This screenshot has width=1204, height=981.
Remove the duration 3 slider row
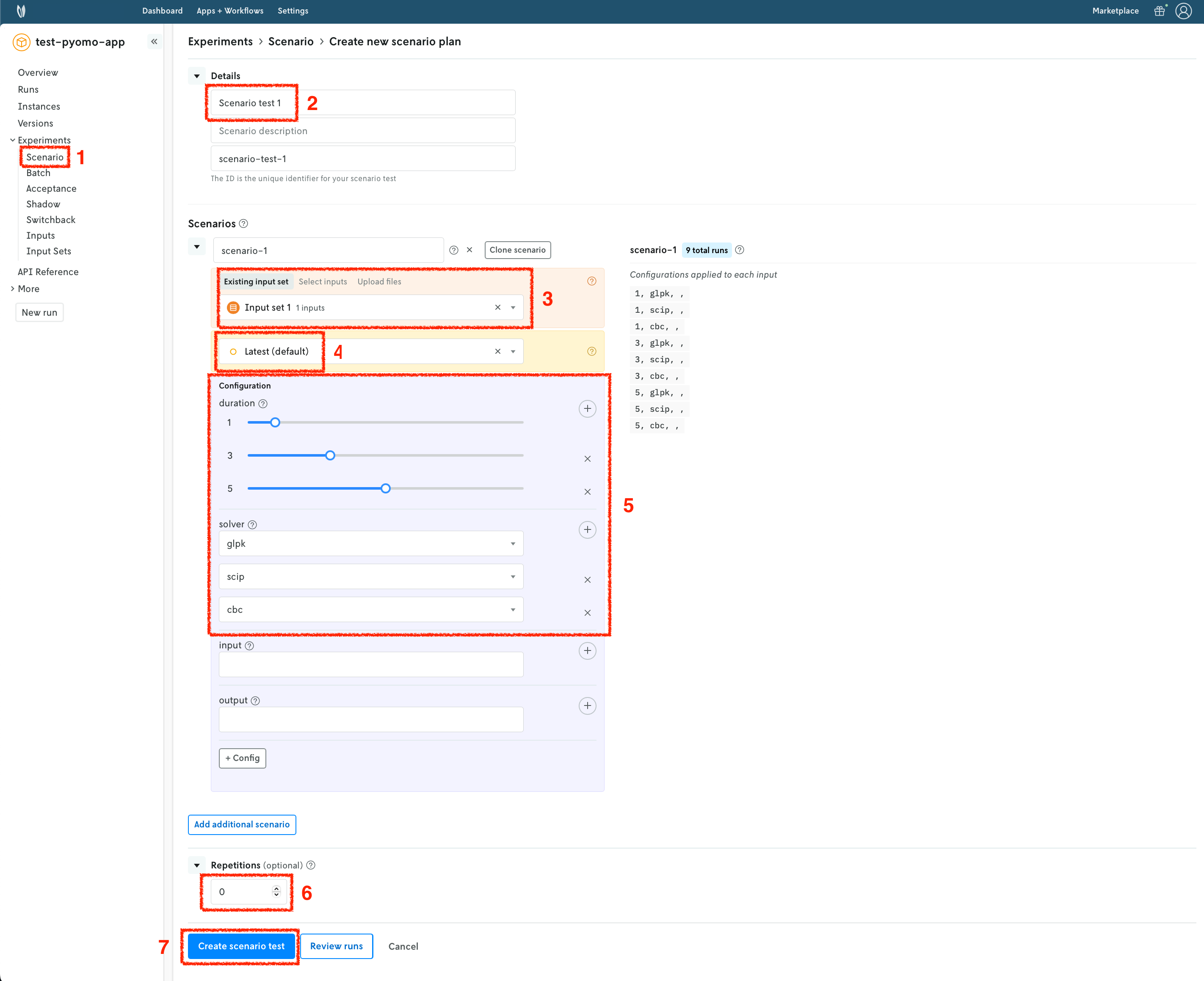pyautogui.click(x=587, y=459)
